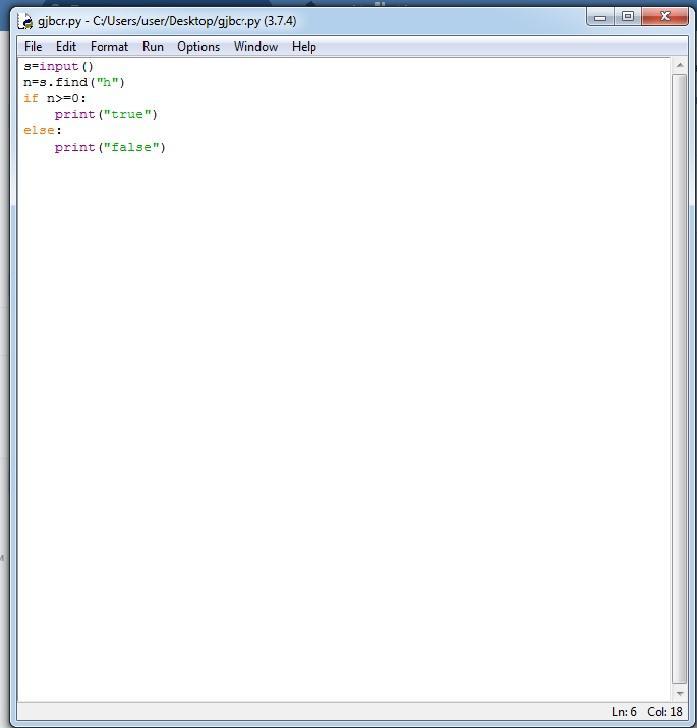Viewport: 697px width, 728px height.
Task: Click the print("true") line
Action: [x=106, y=115]
